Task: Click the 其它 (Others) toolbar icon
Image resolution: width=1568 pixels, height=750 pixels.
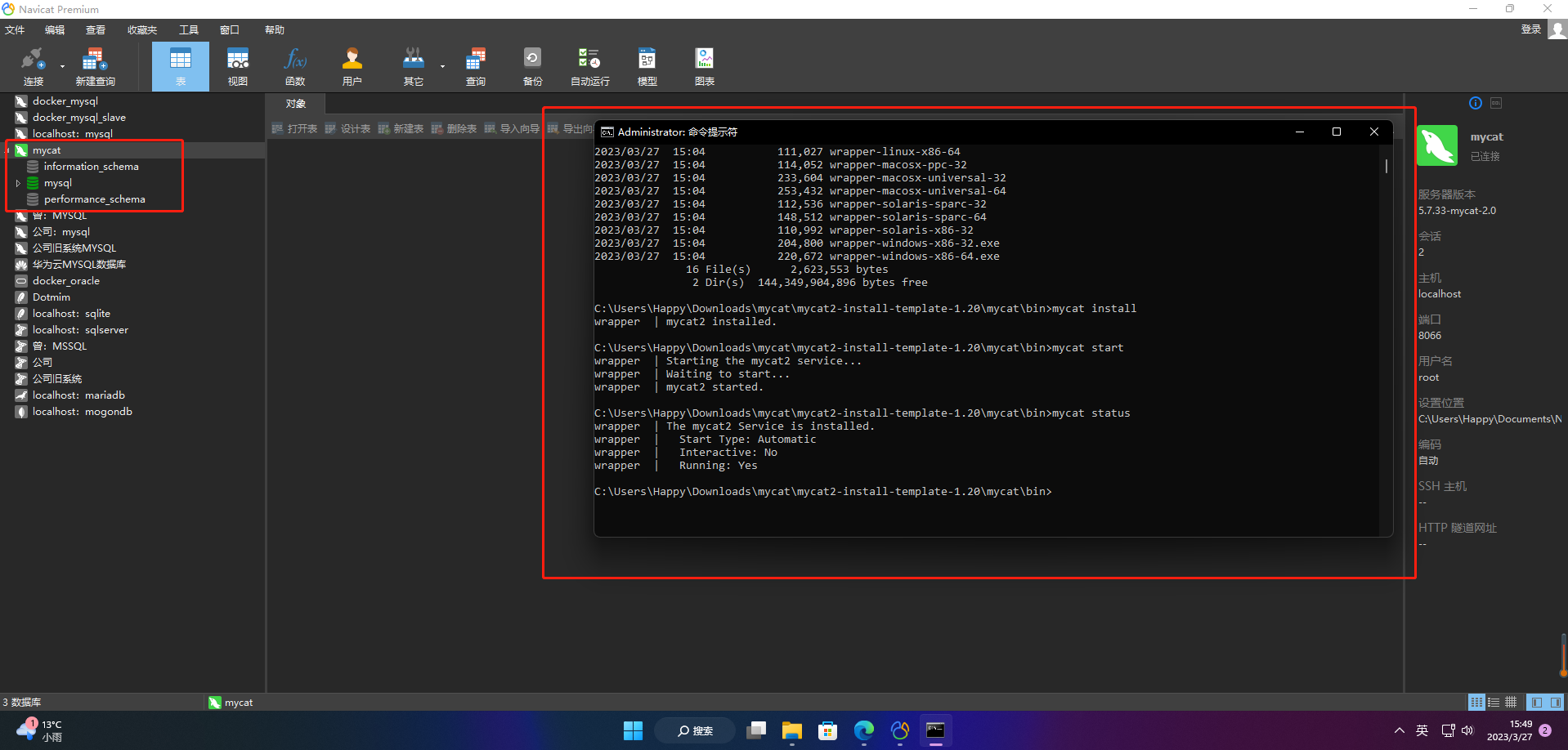Action: (x=414, y=66)
